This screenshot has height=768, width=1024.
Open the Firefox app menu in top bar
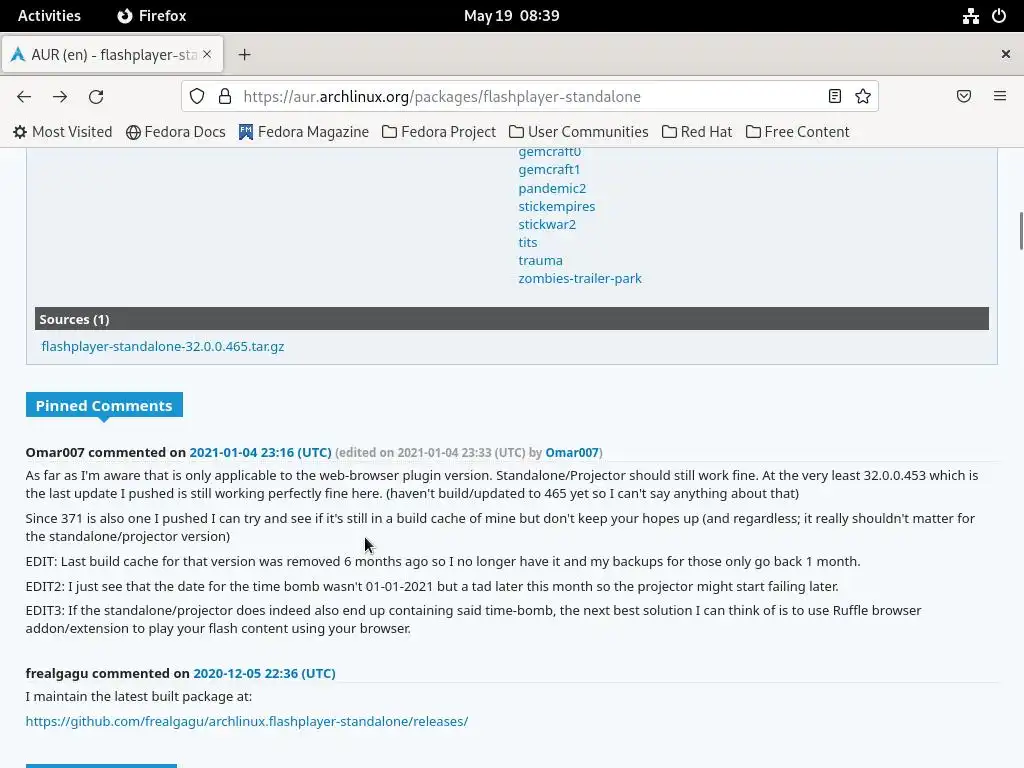152,16
